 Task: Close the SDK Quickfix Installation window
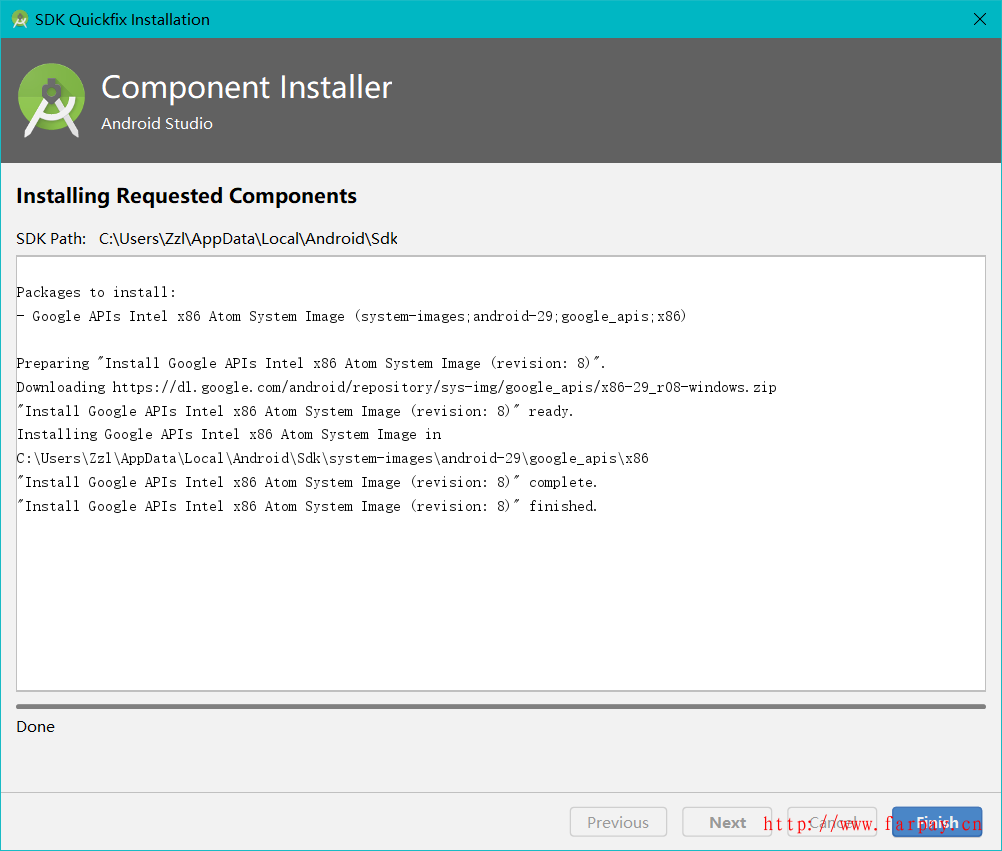[x=980, y=19]
